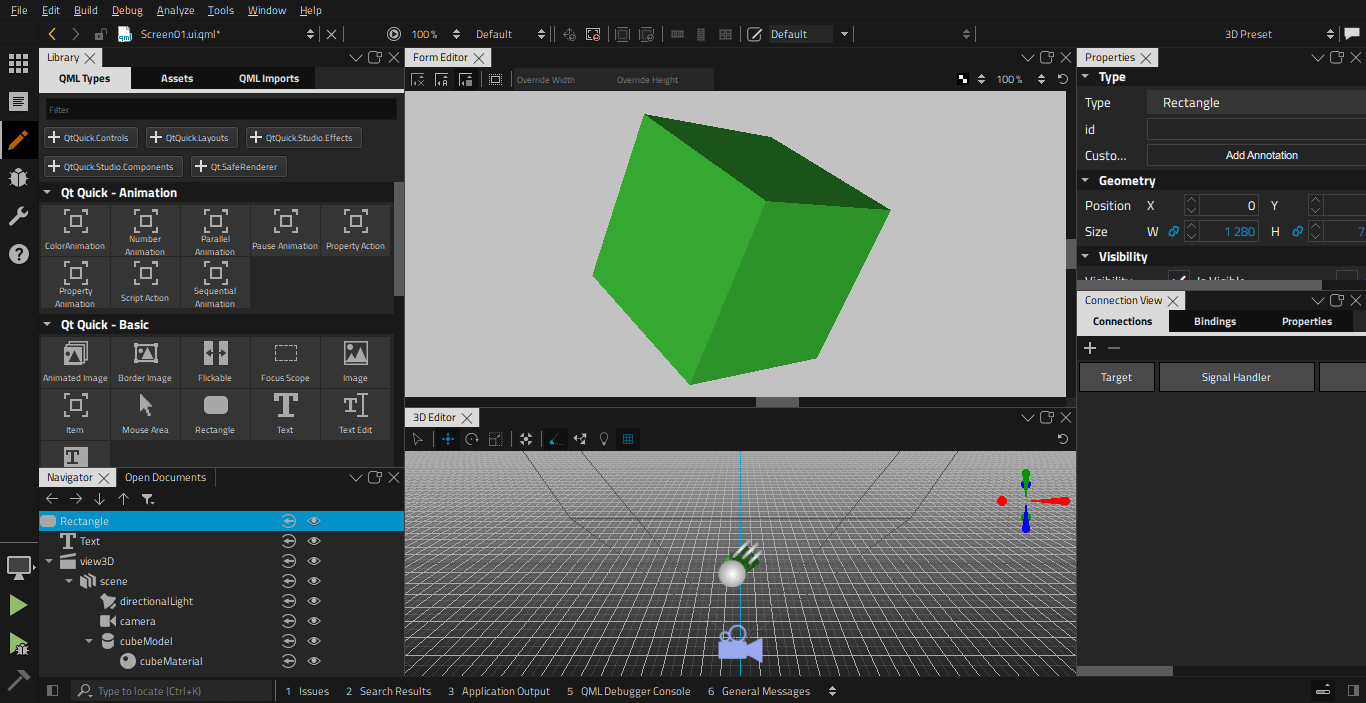Viewport: 1366px width, 703px height.
Task: Toggle the grid display in the 3D editor
Action: pos(628,438)
